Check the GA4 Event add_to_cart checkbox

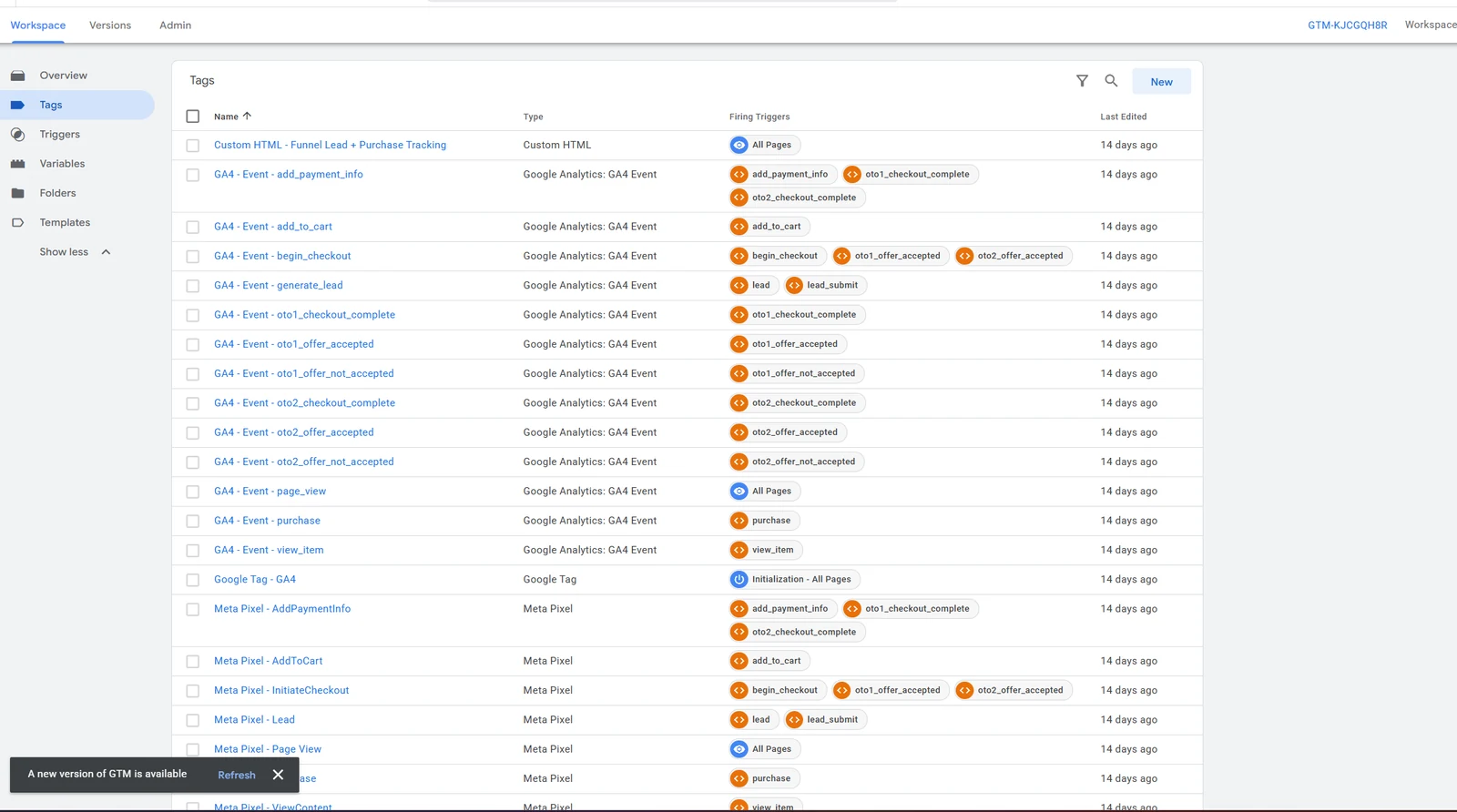pyautogui.click(x=193, y=228)
